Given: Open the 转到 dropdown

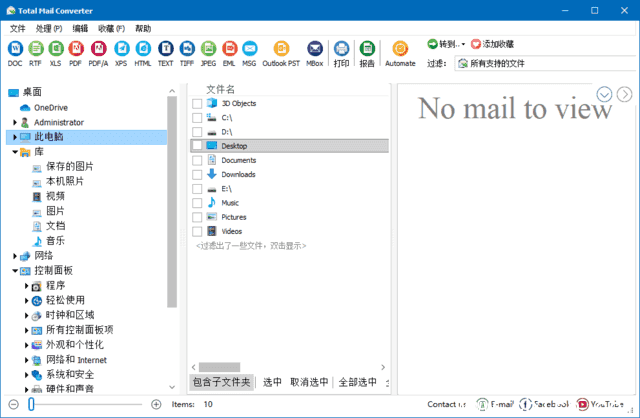Looking at the screenshot, I should [446, 44].
